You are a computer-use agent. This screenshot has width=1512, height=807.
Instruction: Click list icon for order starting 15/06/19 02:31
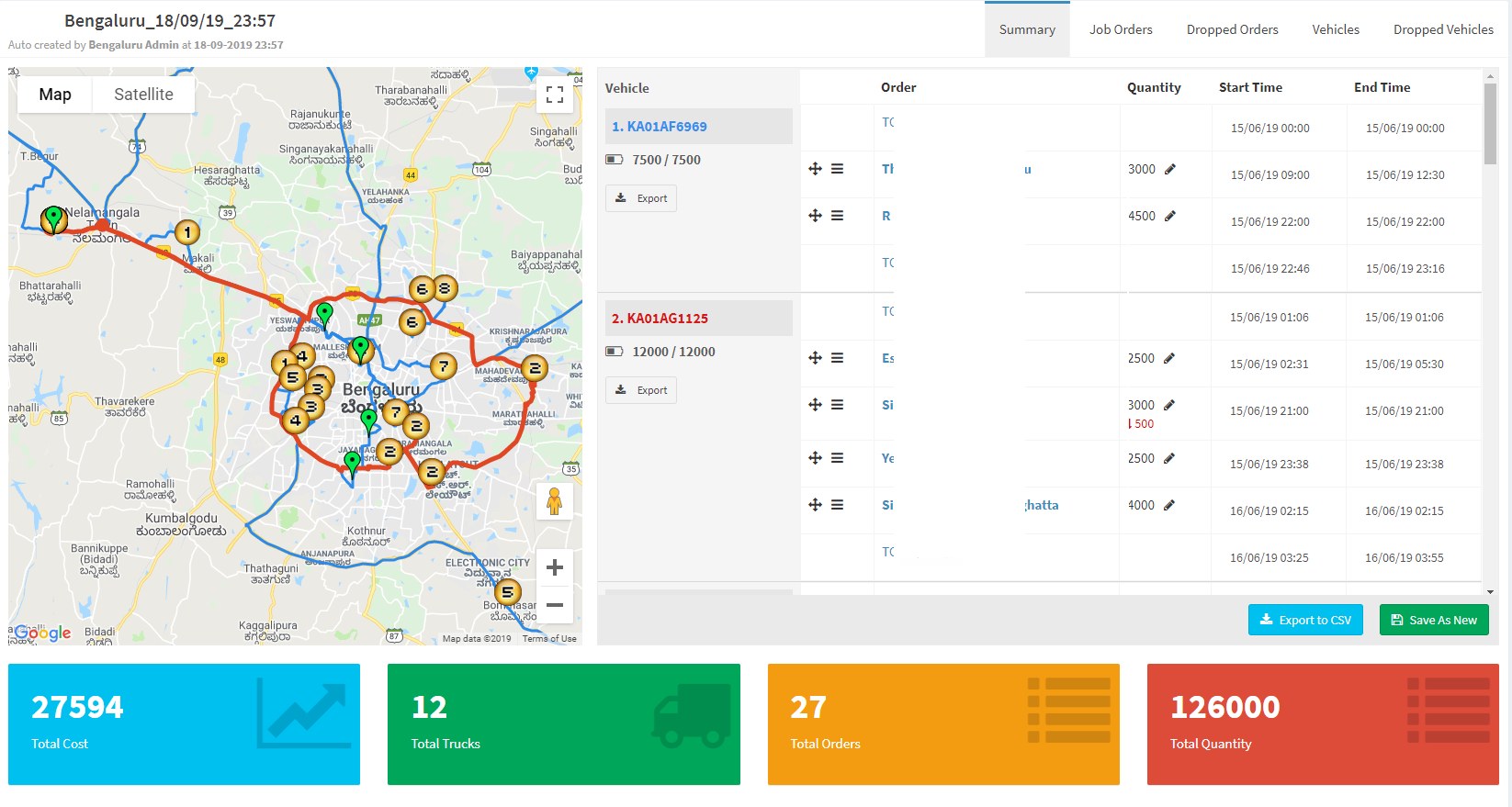point(837,358)
